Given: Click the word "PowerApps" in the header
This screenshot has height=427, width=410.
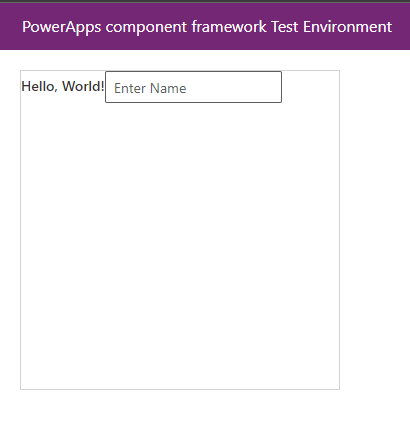Looking at the screenshot, I should click(x=62, y=27).
